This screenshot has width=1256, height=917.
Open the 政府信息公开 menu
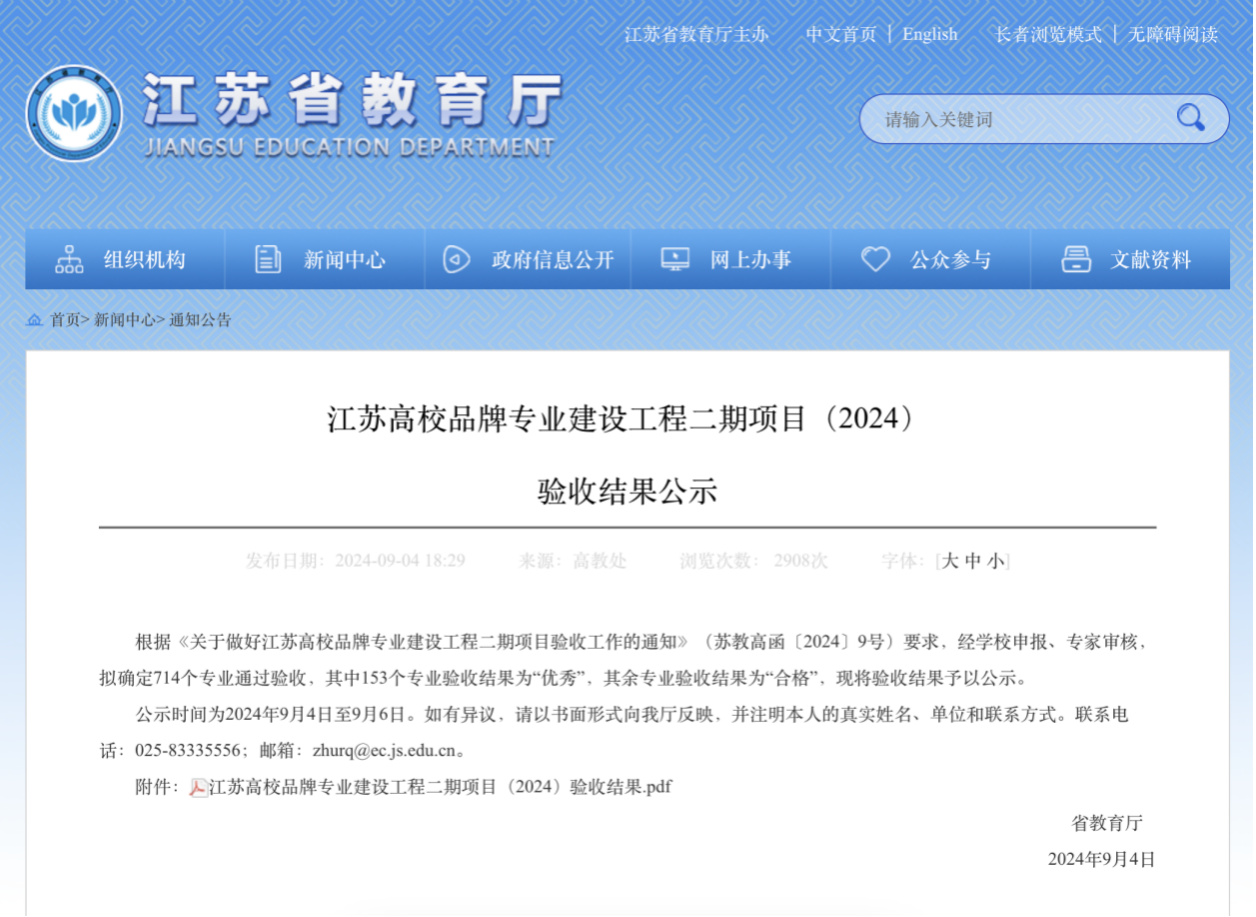coord(552,260)
